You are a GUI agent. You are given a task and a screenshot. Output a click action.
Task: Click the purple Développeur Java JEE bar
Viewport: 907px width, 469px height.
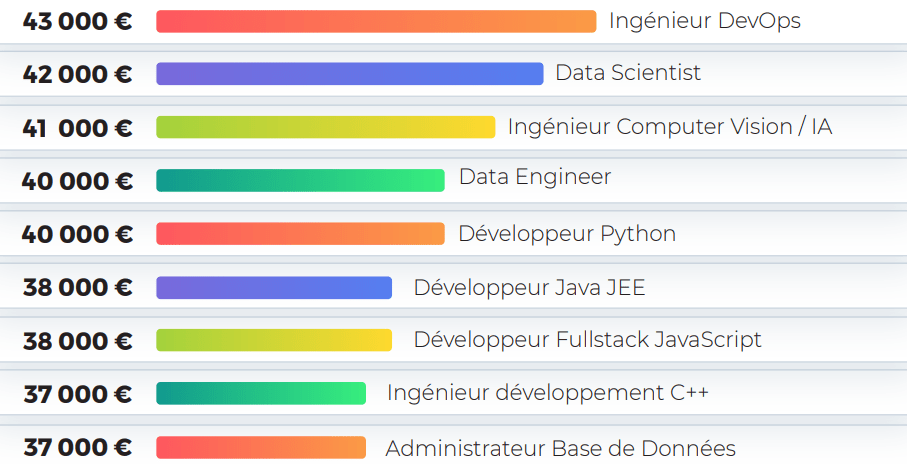point(274,288)
